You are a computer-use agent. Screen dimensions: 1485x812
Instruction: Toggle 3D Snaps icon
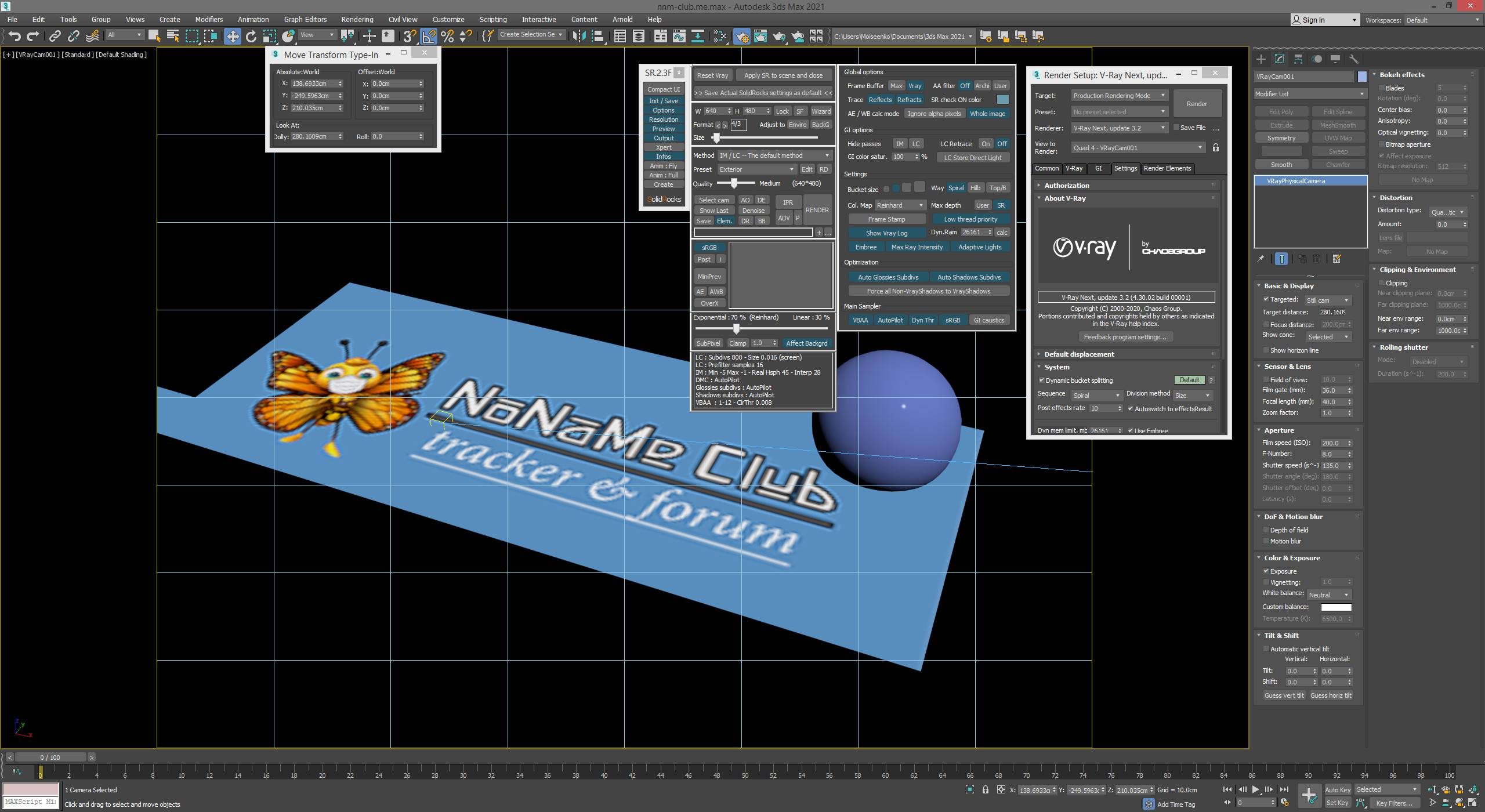point(410,36)
